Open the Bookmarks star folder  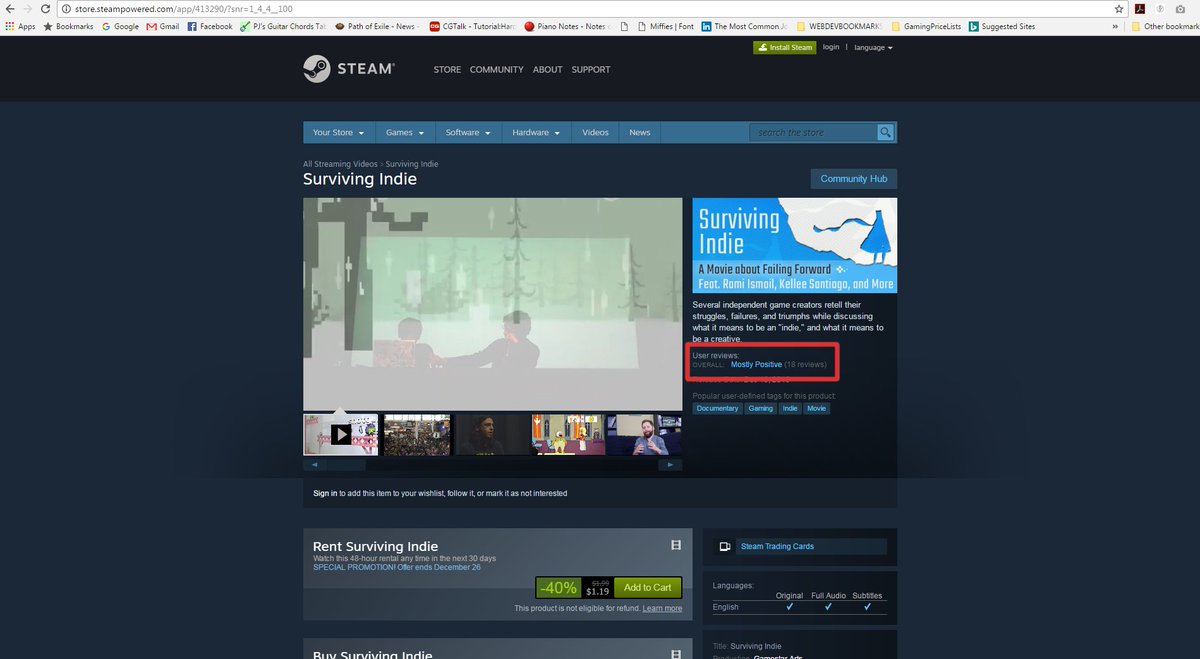(x=67, y=26)
